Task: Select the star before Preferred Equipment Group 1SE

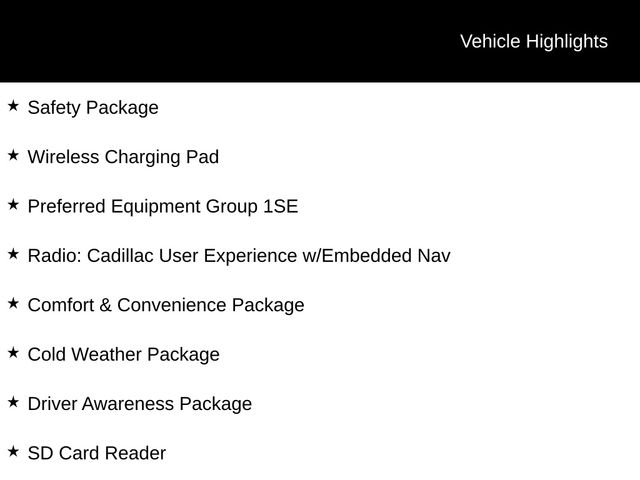Action: click(13, 205)
